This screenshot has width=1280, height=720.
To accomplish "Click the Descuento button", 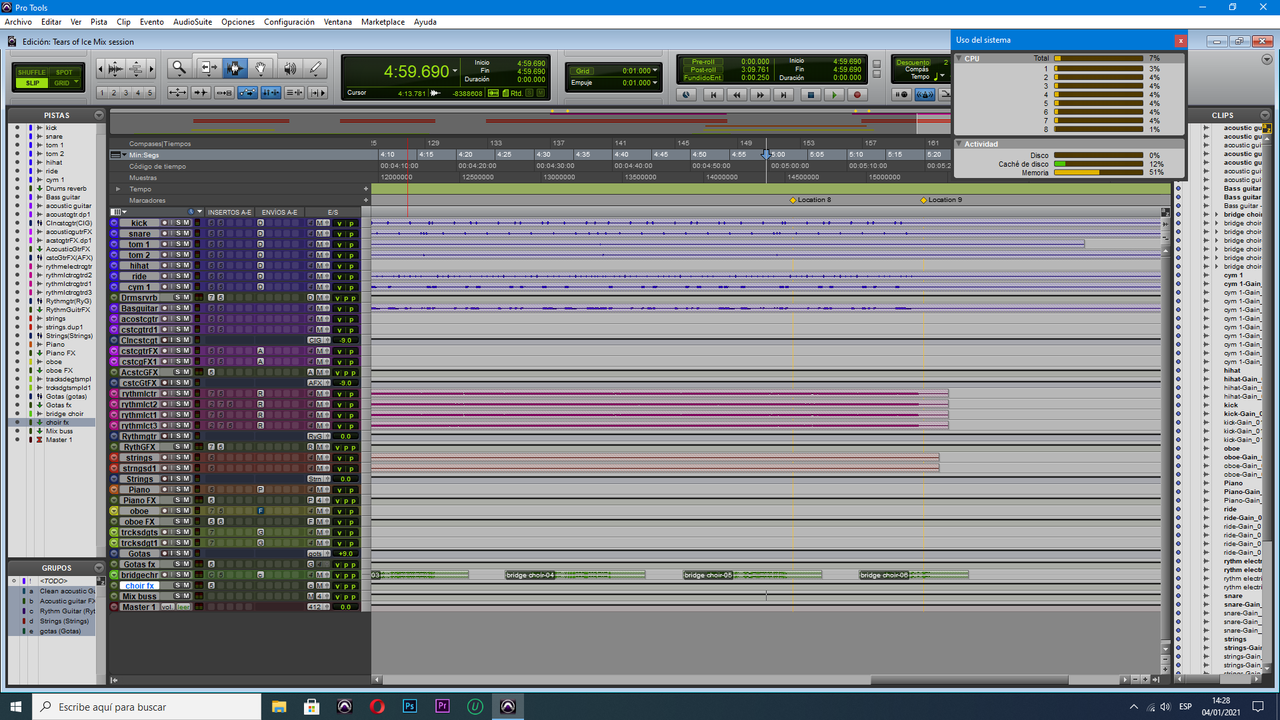I will click(911, 62).
